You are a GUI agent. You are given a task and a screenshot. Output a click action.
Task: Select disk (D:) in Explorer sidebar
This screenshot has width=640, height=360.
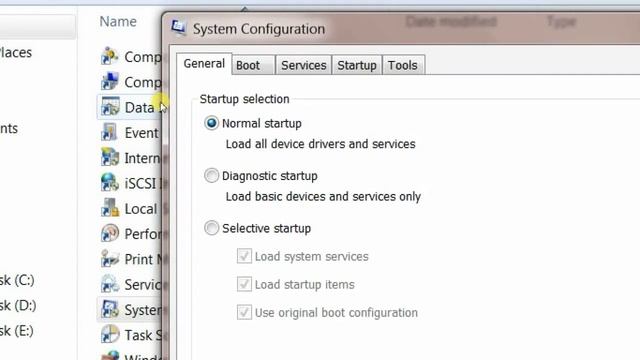(18, 306)
